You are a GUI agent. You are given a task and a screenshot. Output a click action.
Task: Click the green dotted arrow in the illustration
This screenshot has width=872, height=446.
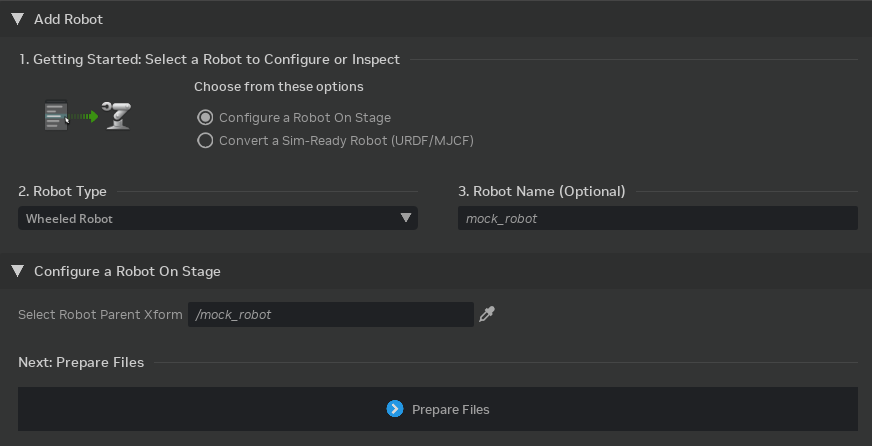86,117
